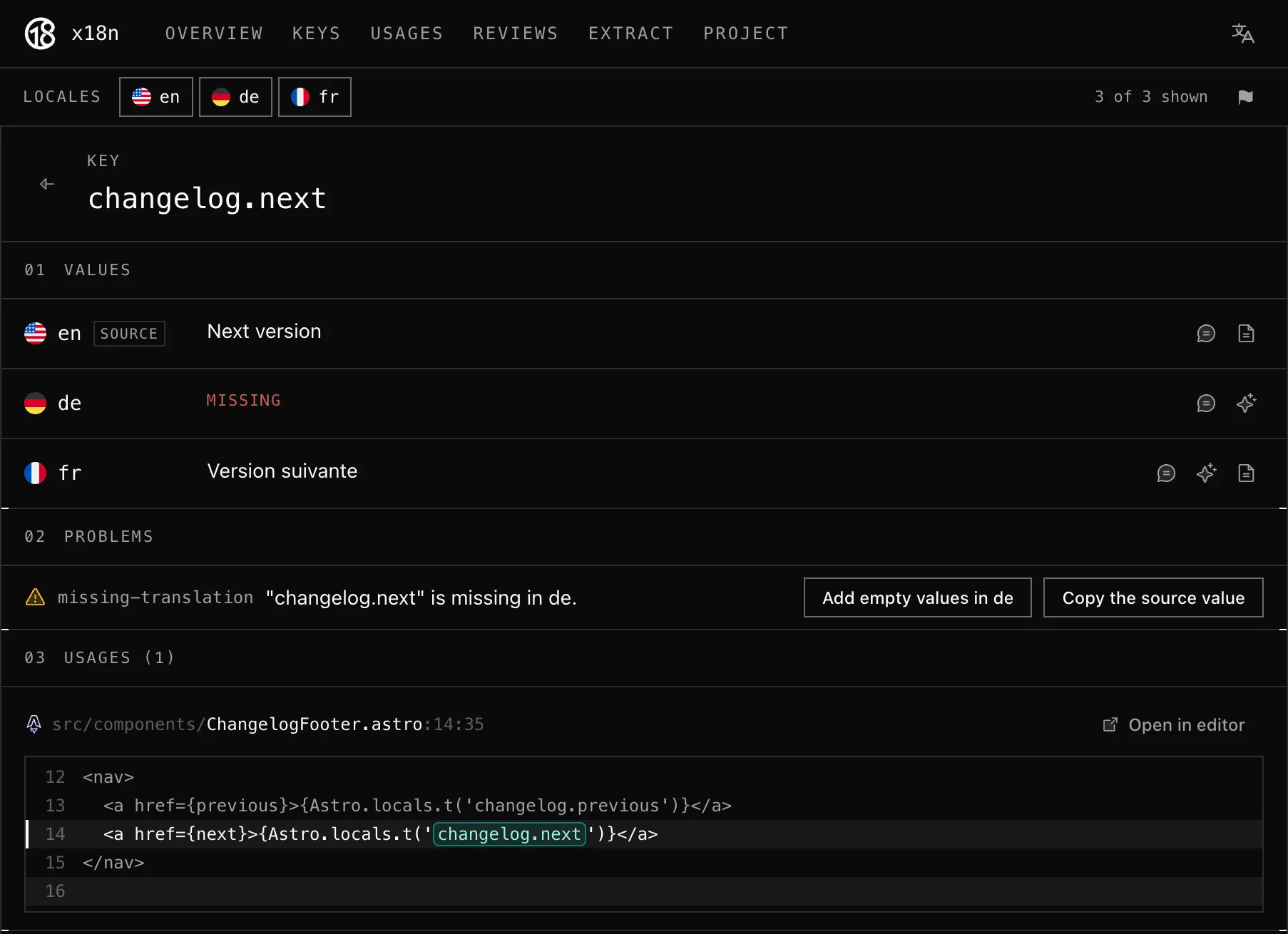Click AI sparkle icon on fr row
Screen dimensions: 1288x934
tap(1205, 473)
